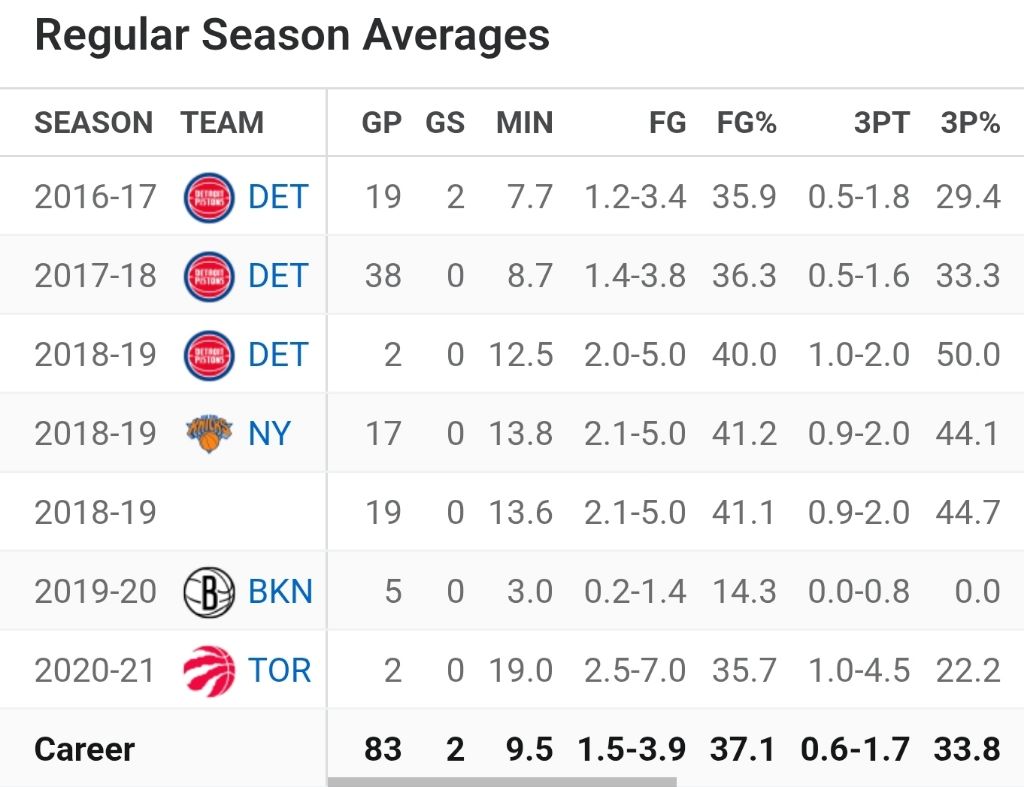Click the FG% column header

coord(747,123)
